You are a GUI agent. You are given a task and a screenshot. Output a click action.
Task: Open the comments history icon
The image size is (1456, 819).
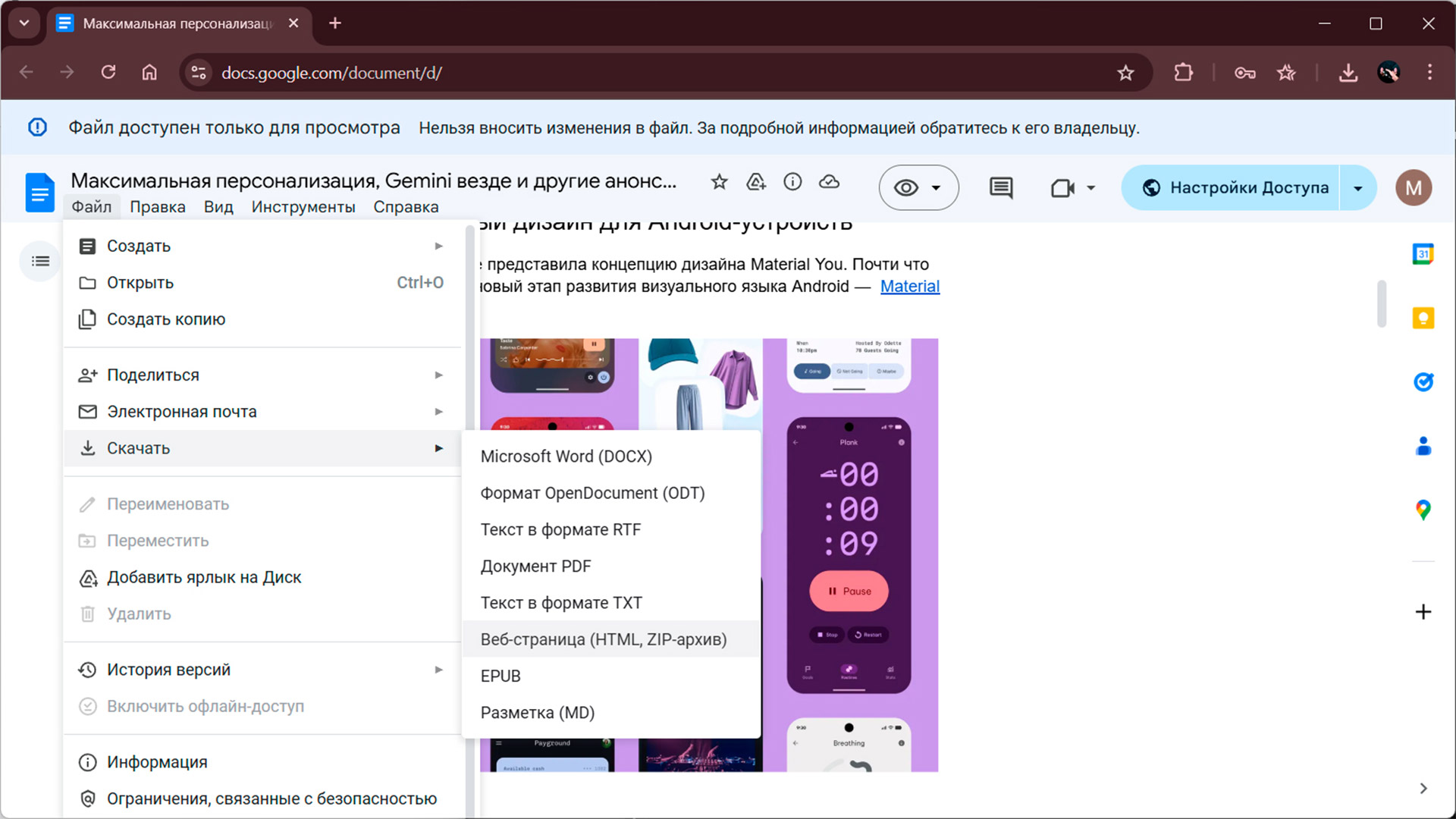click(x=1001, y=187)
